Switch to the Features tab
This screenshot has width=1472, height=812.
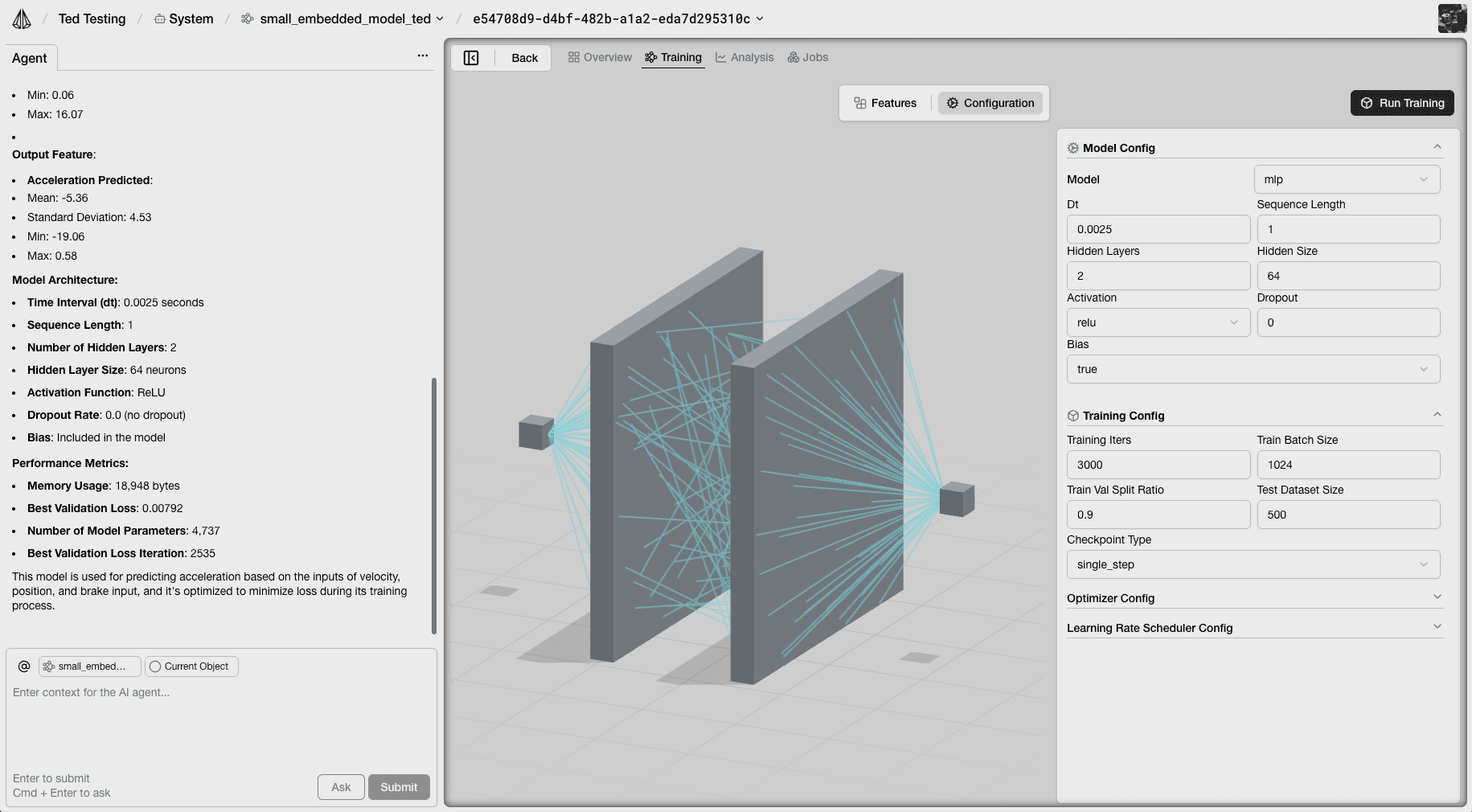click(887, 103)
